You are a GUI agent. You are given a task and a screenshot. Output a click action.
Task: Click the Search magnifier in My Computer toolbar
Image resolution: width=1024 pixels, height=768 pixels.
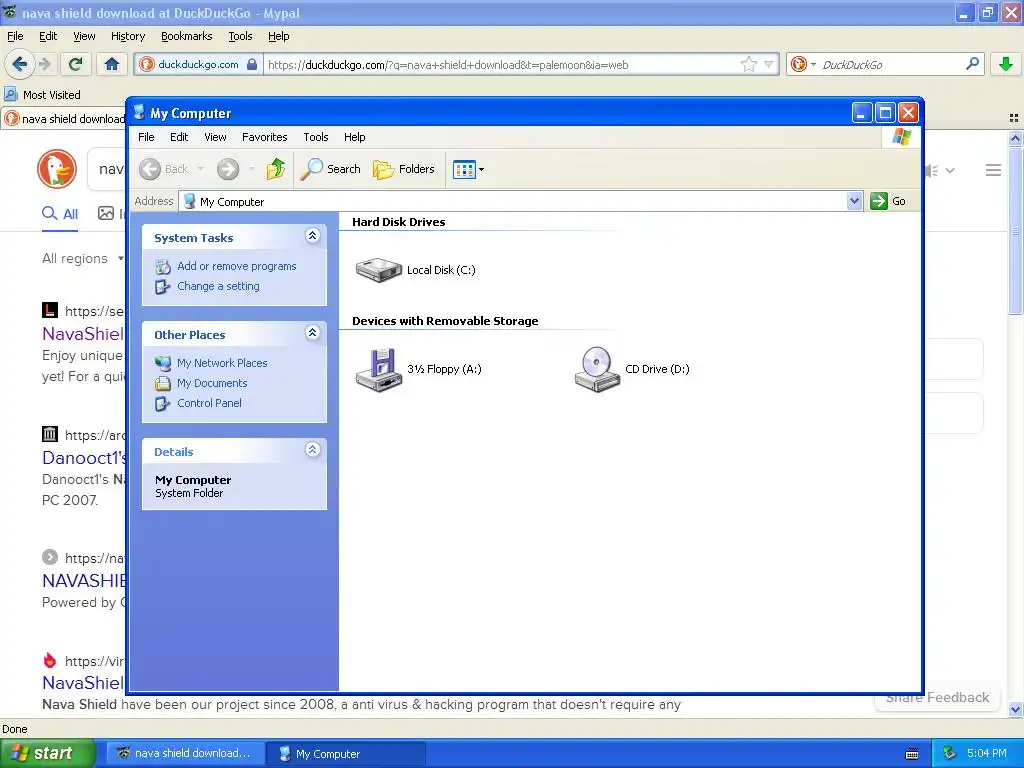tap(330, 169)
